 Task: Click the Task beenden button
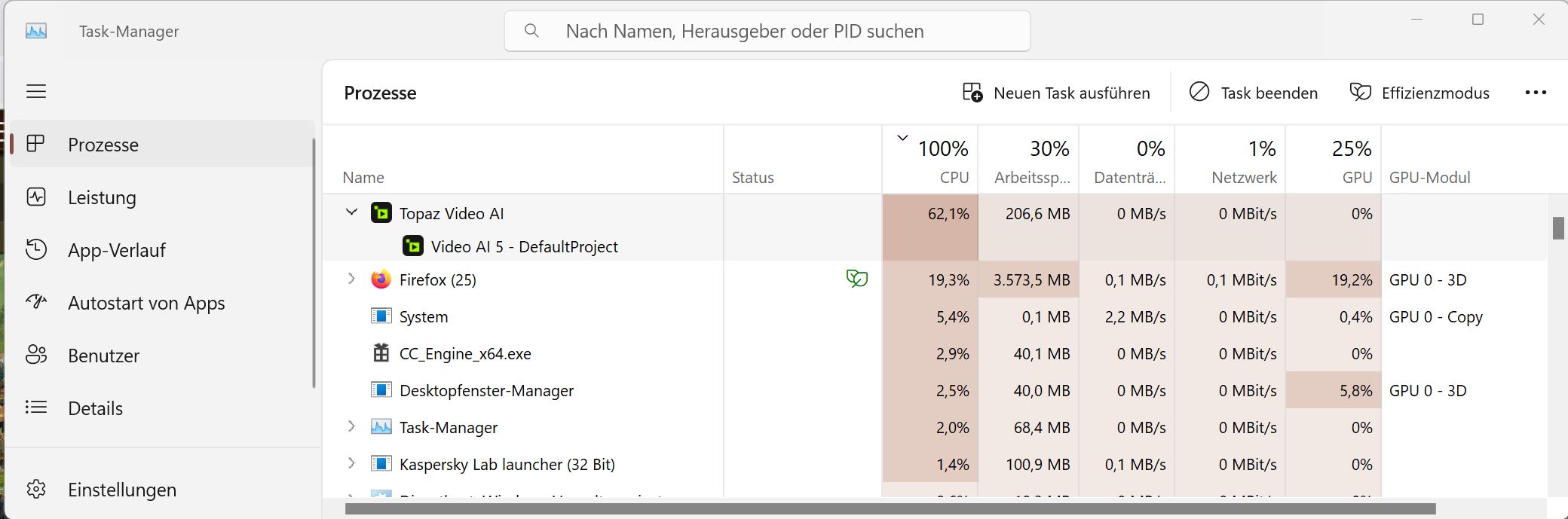click(x=1254, y=93)
